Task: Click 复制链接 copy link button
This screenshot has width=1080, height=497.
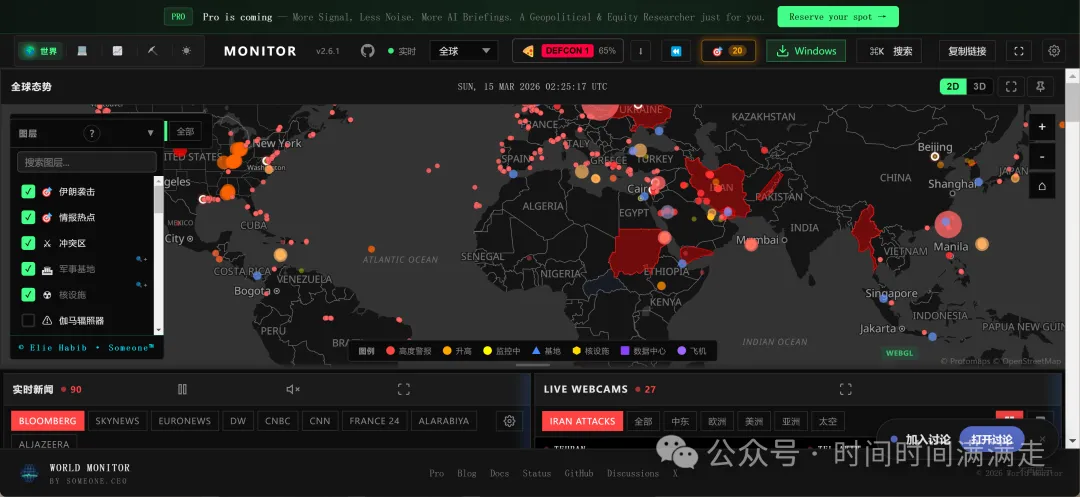Action: click(967, 51)
